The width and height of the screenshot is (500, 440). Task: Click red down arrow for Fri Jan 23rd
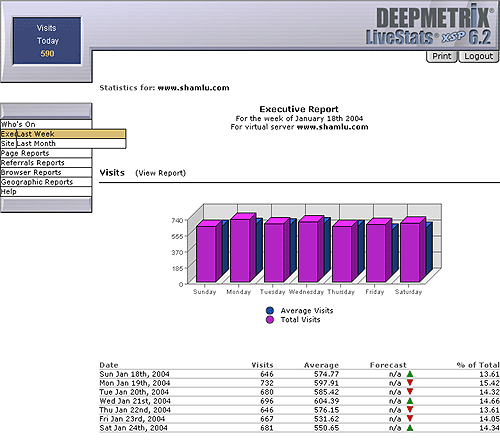click(x=410, y=418)
